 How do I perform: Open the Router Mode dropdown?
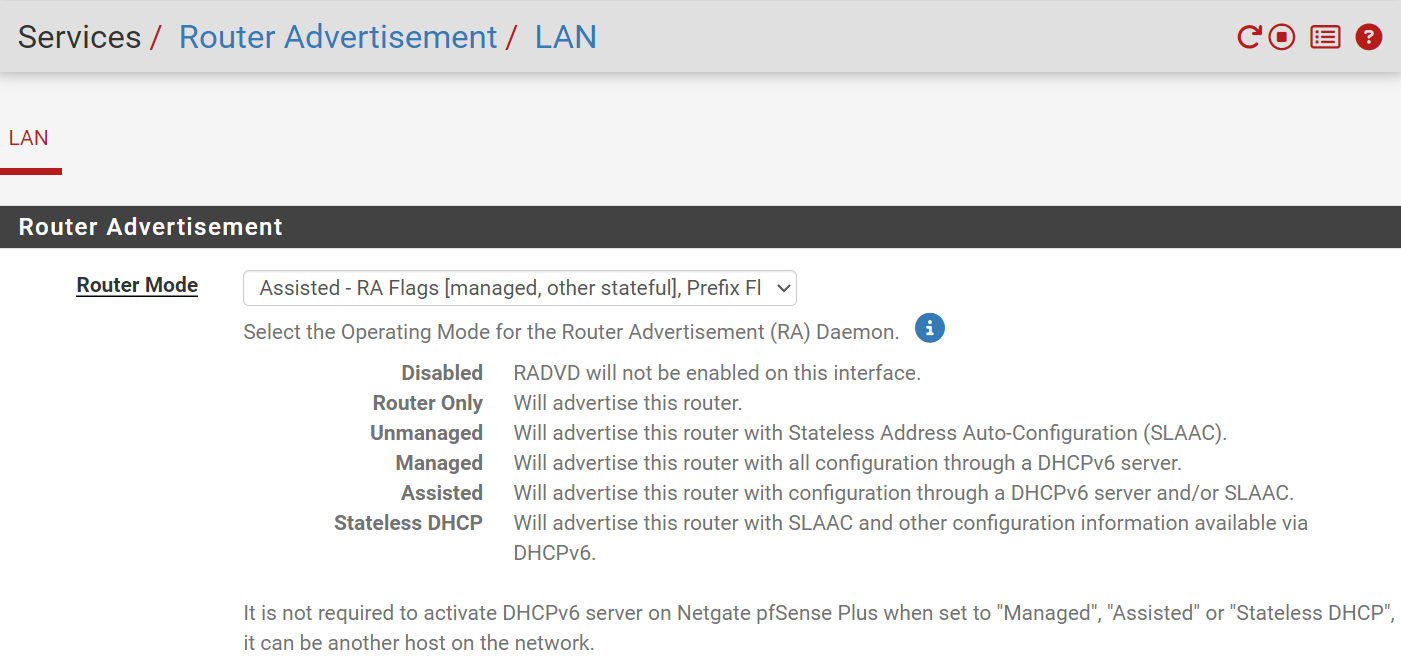coord(520,288)
